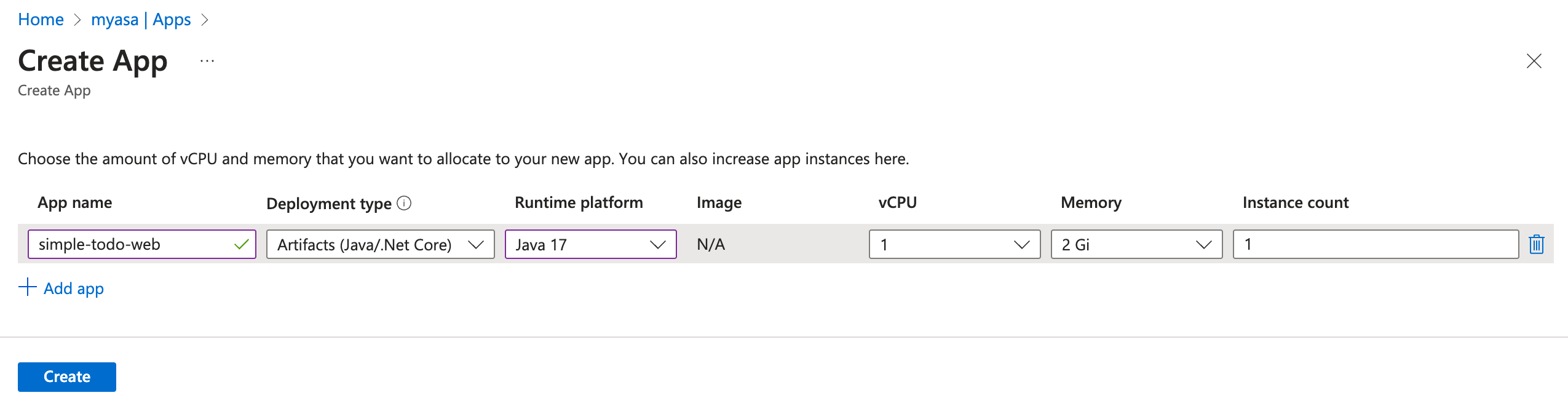This screenshot has height=406, width=1568.
Task: Click the Memory column header
Action: pos(1091,202)
